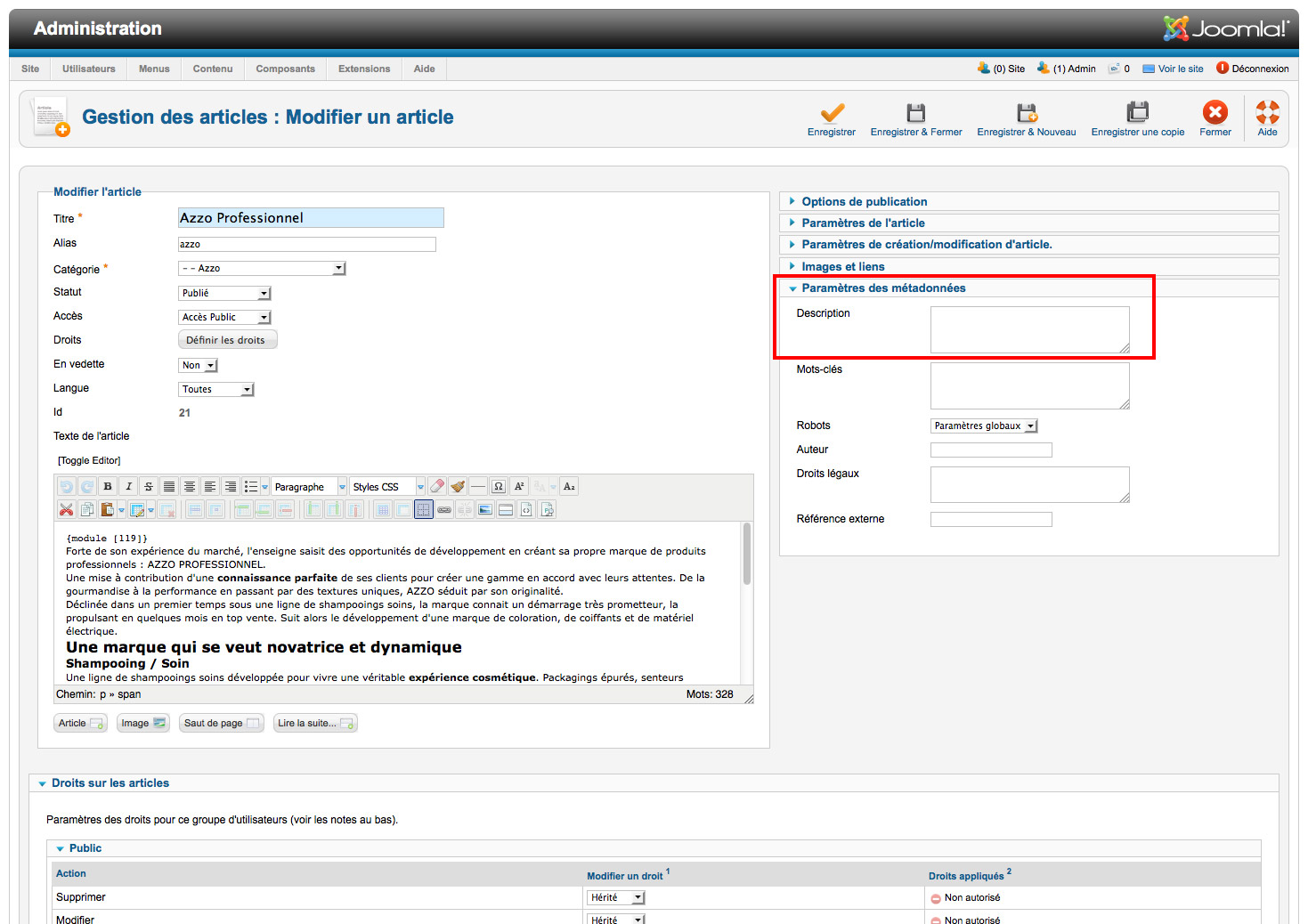1308x924 pixels.
Task: Open the Composants menu
Action: [x=286, y=69]
